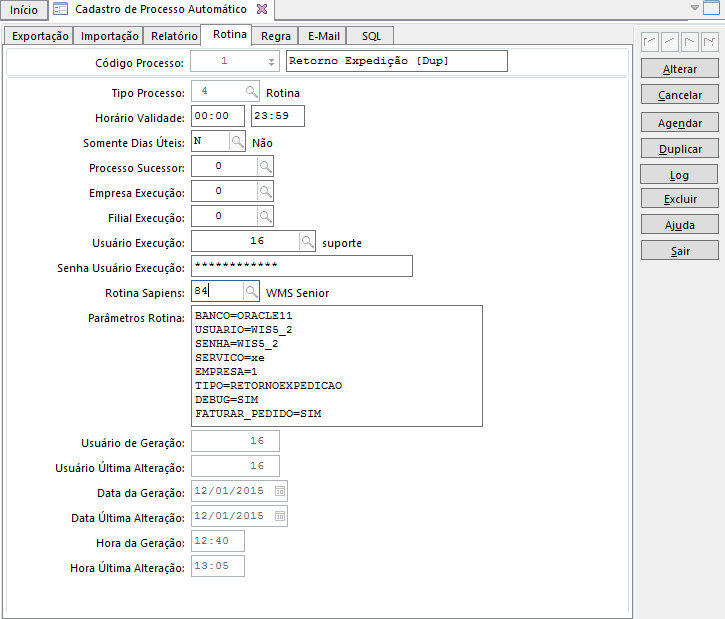Open the E-Mail tab

323,36
